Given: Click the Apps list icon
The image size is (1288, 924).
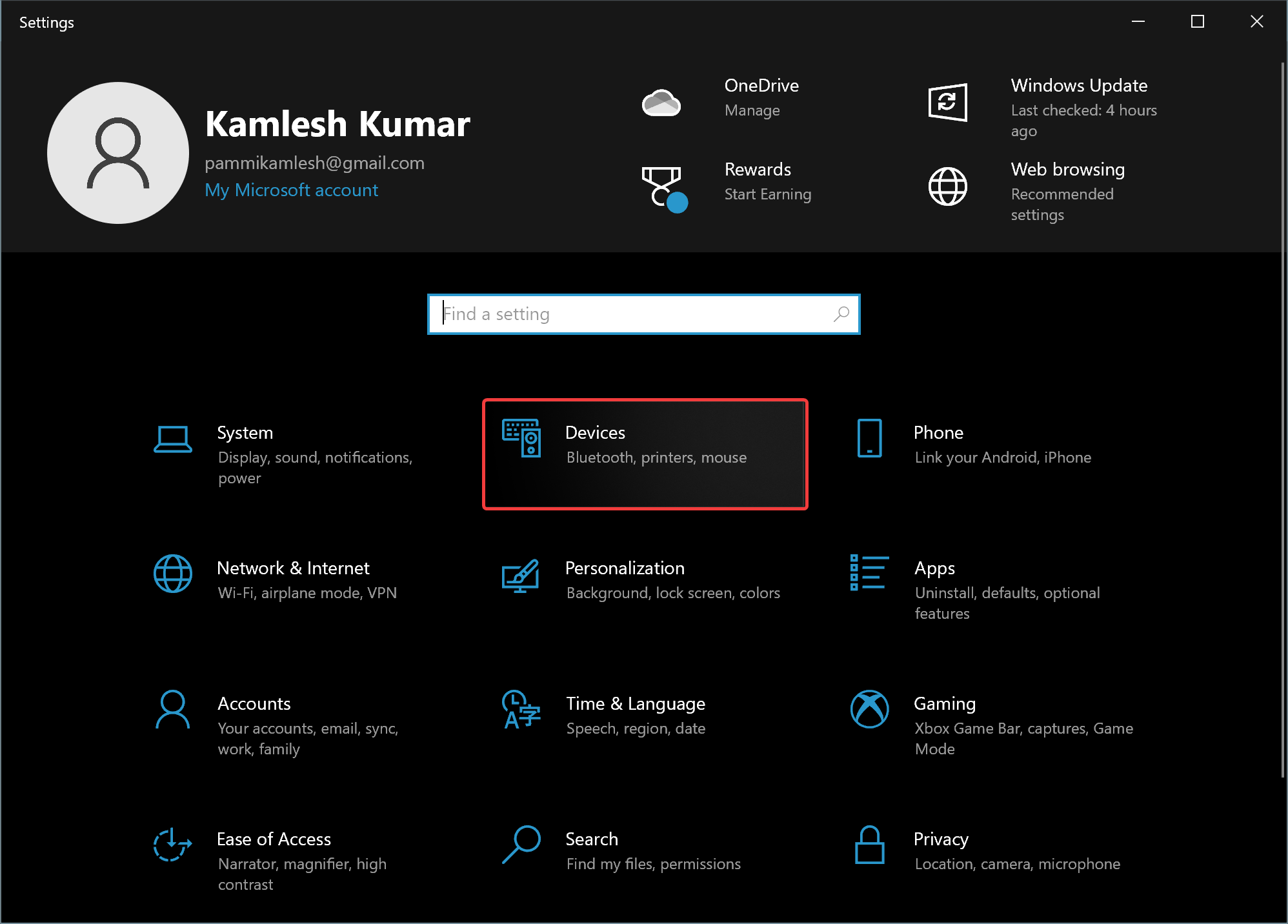Looking at the screenshot, I should pos(869,572).
